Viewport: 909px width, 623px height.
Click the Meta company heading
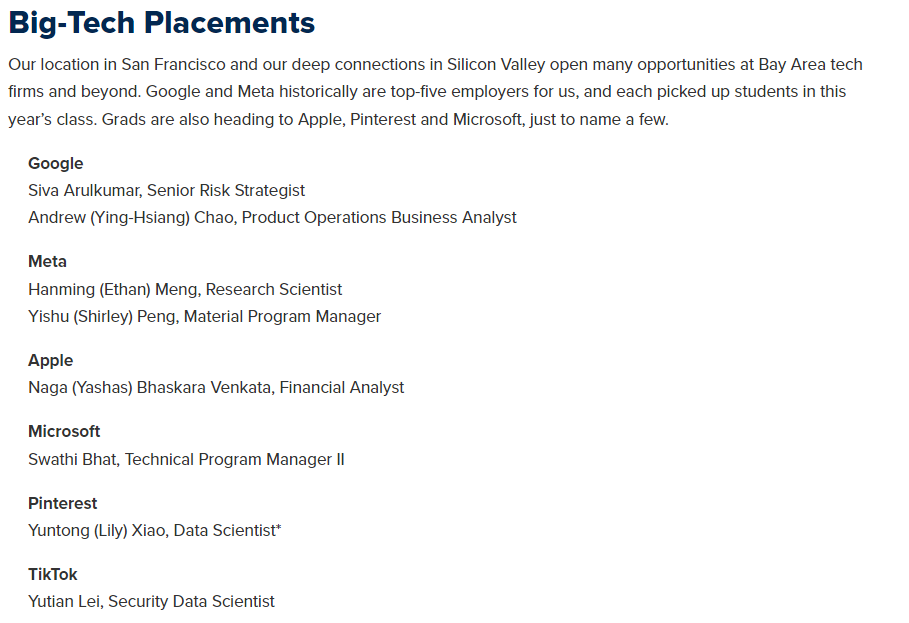pos(48,261)
